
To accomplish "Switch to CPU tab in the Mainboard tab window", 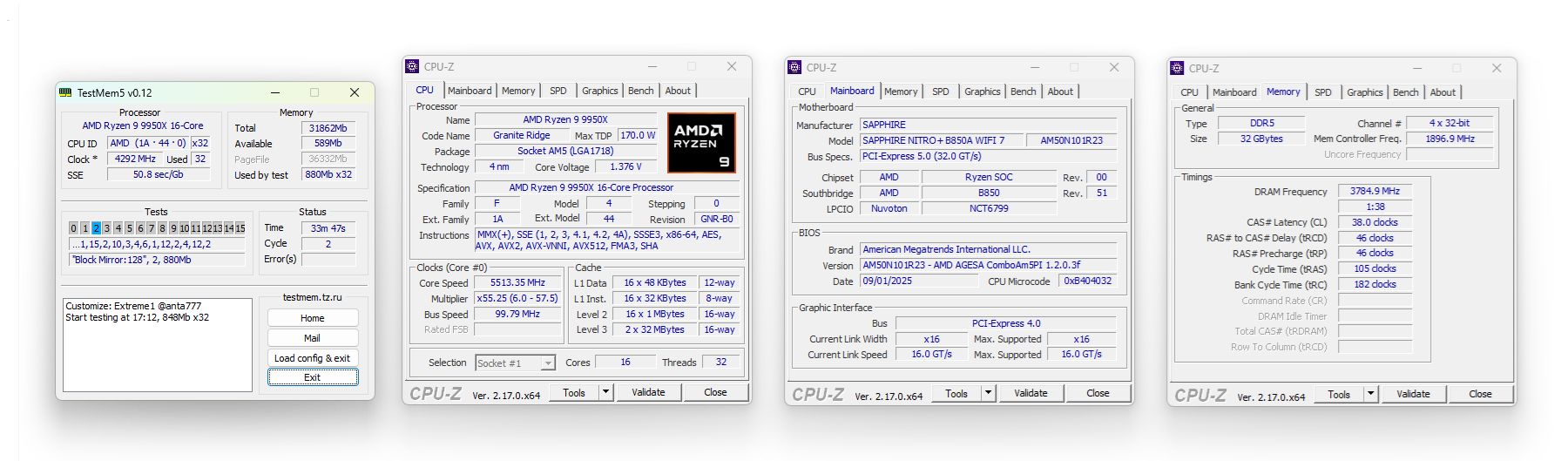I will pyautogui.click(x=808, y=92).
